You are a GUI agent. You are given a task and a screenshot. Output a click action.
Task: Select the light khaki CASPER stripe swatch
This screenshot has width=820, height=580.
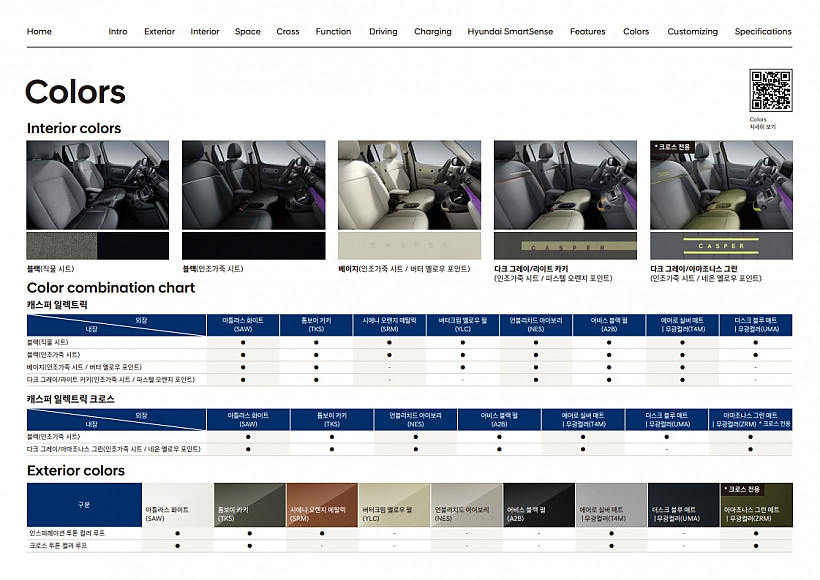[x=565, y=246]
